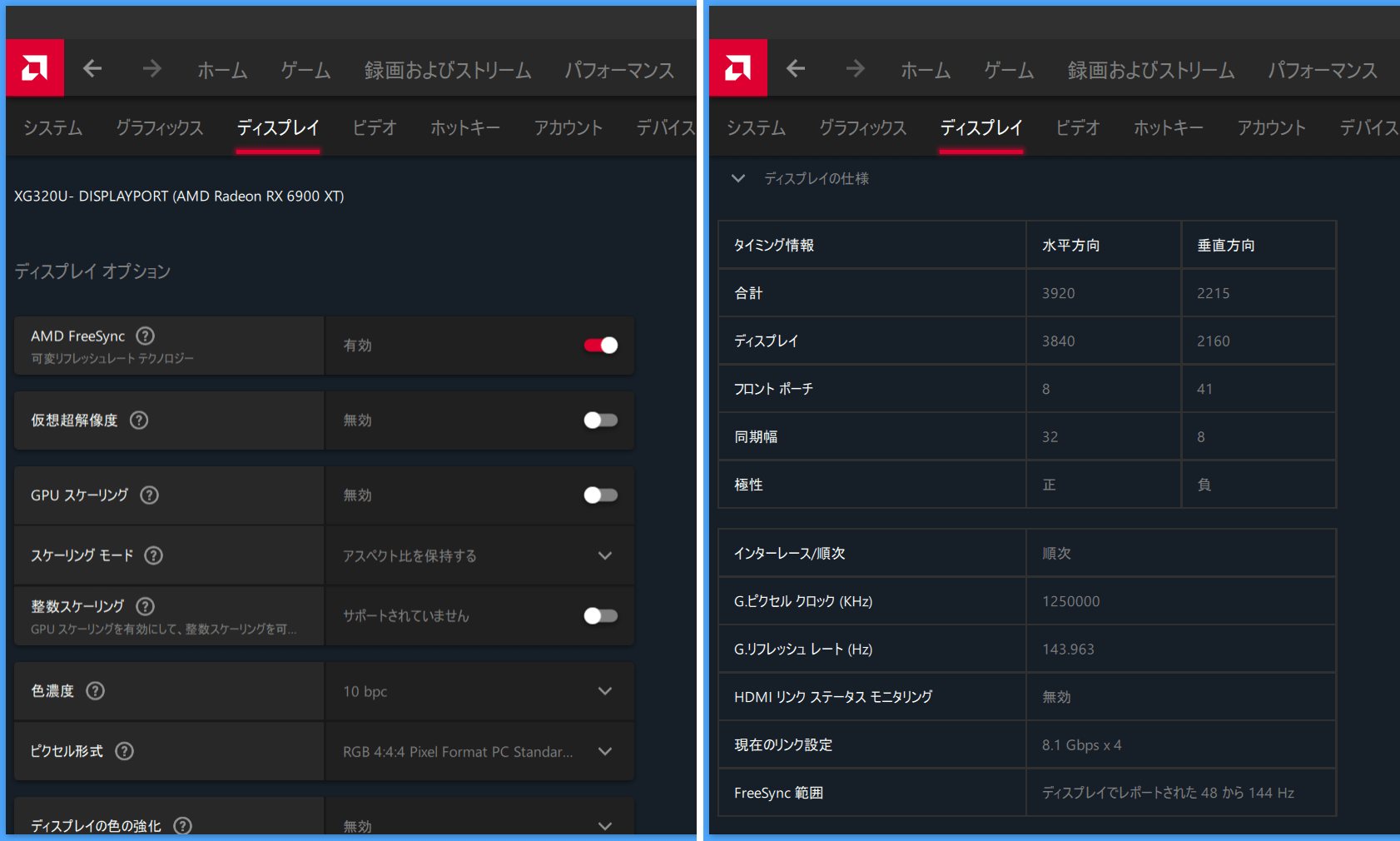The width and height of the screenshot is (1400, 841).
Task: Switch to グラフィックス tab in right window
Action: click(x=862, y=127)
